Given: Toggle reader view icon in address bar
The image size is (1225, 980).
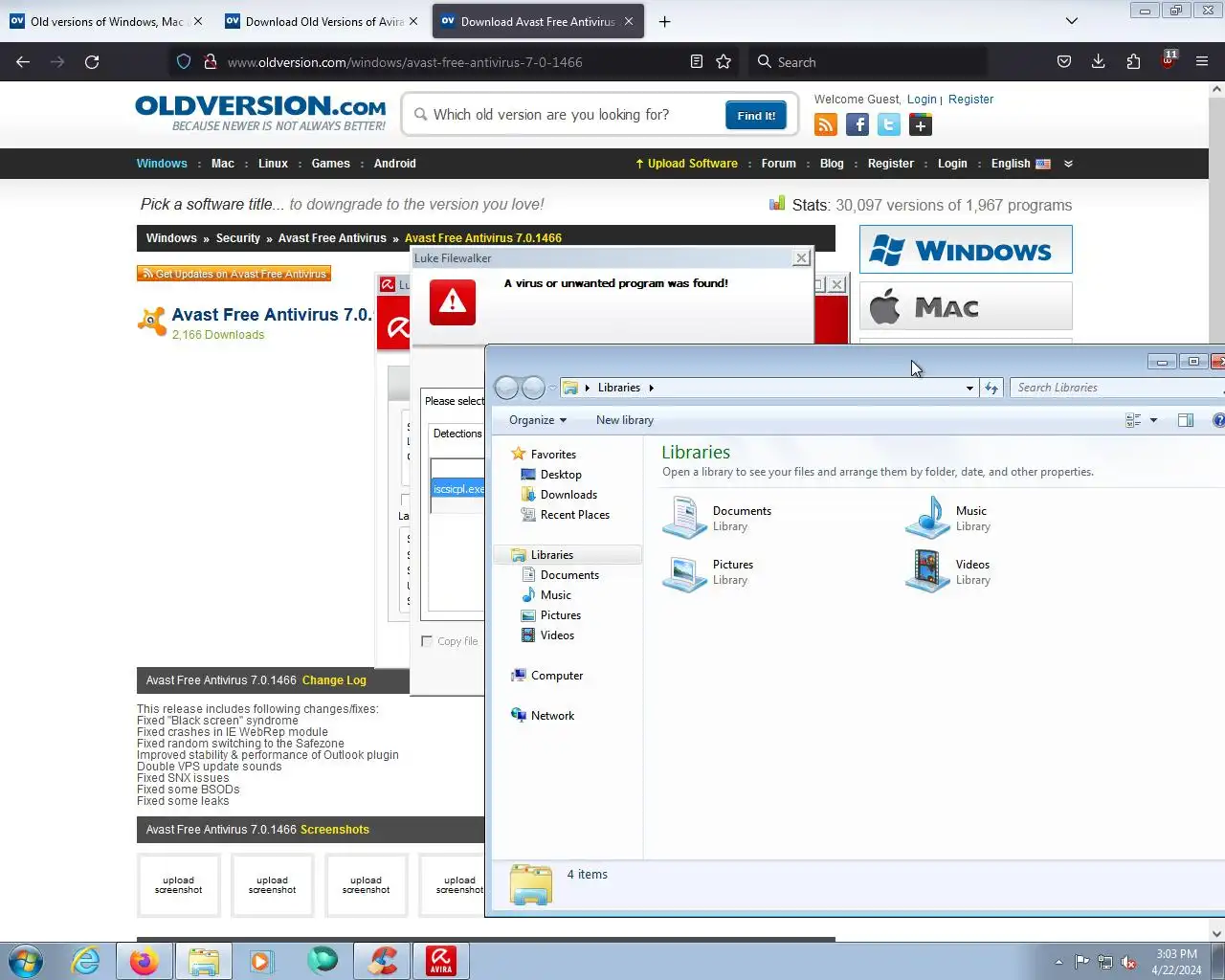Looking at the screenshot, I should [x=697, y=62].
